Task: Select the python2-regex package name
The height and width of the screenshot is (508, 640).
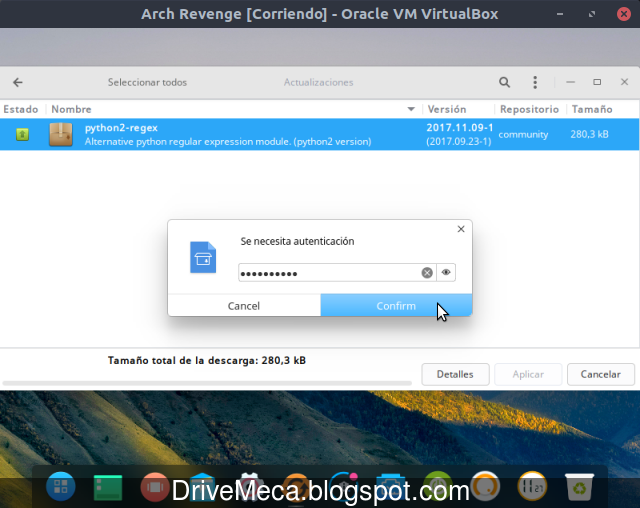Action: [121, 128]
